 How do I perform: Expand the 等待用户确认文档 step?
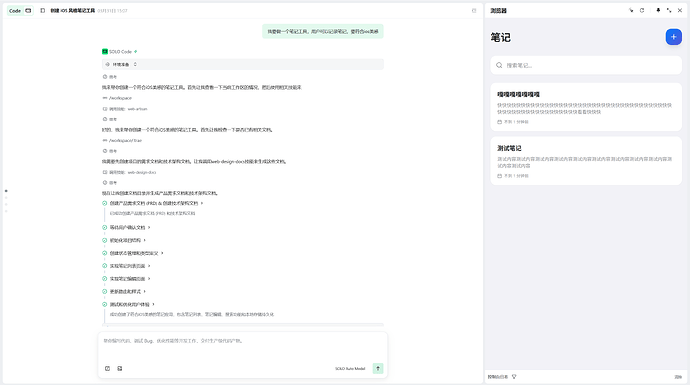[149, 227]
